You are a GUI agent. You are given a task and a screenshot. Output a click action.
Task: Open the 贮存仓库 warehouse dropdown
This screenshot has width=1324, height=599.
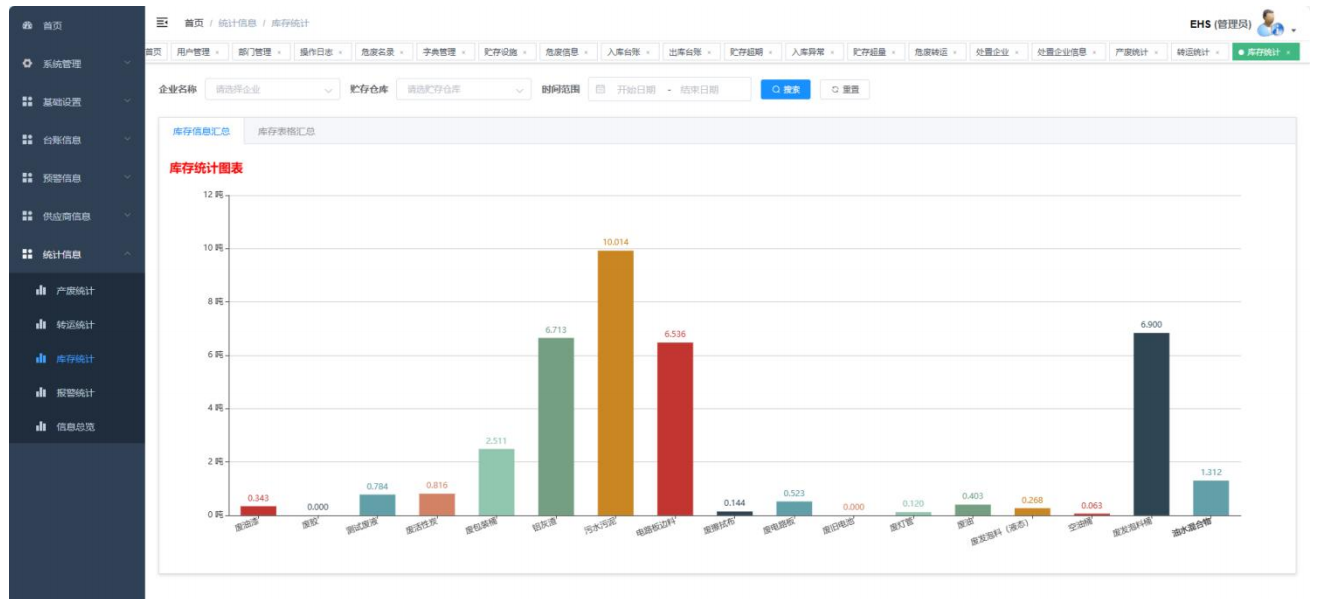tap(464, 90)
